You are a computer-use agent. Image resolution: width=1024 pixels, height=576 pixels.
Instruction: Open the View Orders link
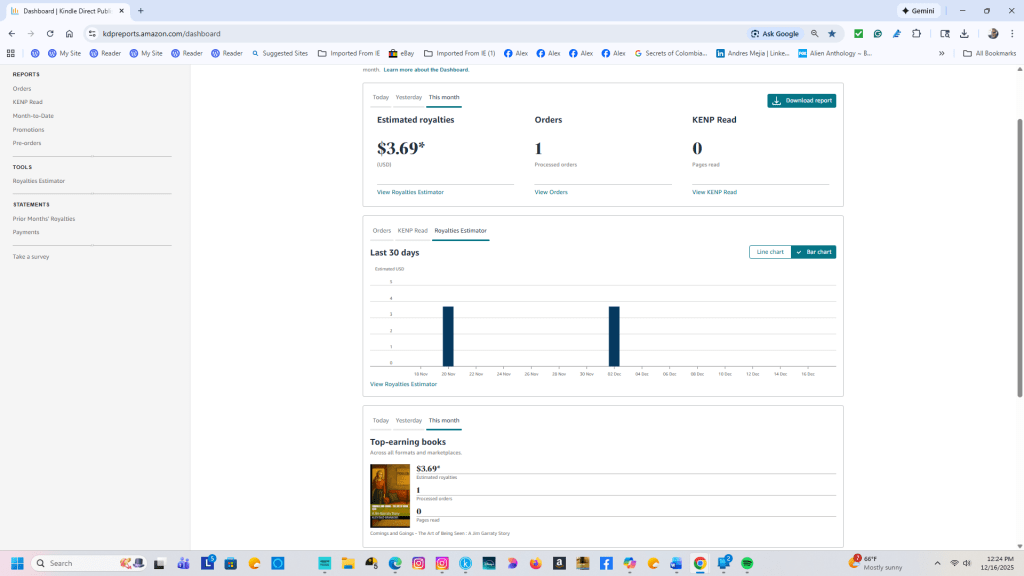click(x=551, y=192)
